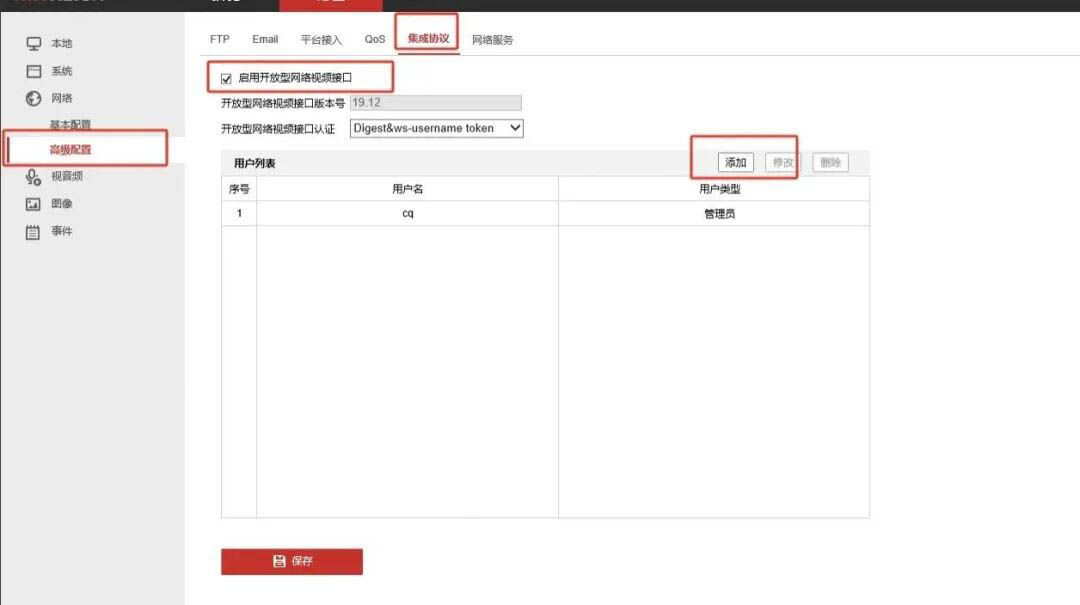Image resolution: width=1080 pixels, height=605 pixels.
Task: Switch to the QoS tab
Action: pyautogui.click(x=375, y=39)
